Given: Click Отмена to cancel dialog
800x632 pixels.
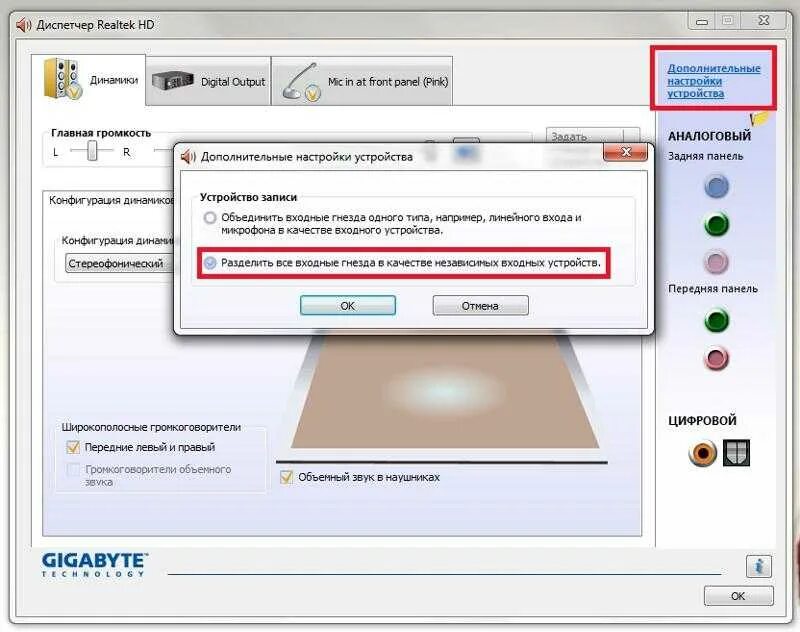Looking at the screenshot, I should (x=480, y=306).
